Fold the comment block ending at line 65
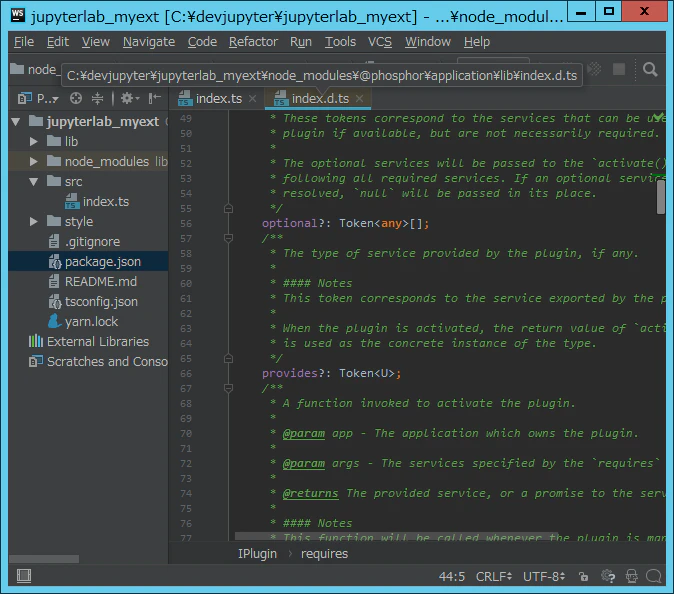 pyautogui.click(x=228, y=358)
